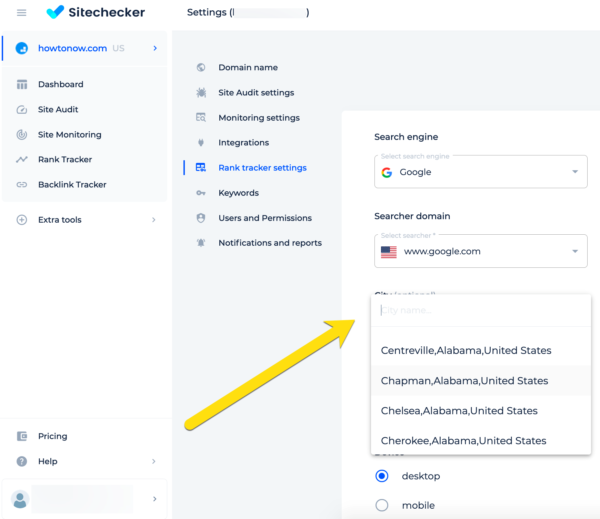Screen dimensions: 600x519
Task: Click the howtonow.com site avatar icon
Action: [22, 48]
